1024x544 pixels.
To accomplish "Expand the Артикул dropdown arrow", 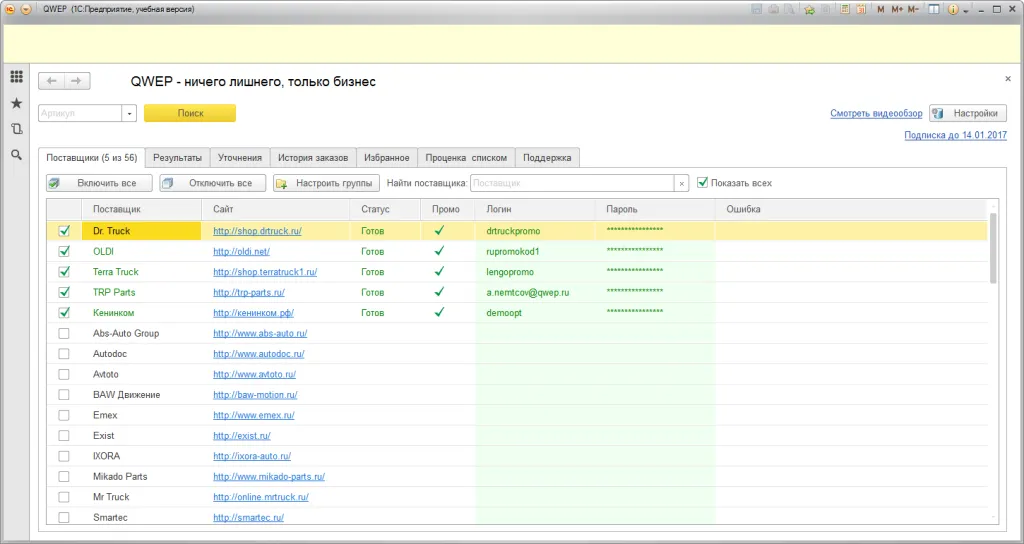I will click(129, 114).
